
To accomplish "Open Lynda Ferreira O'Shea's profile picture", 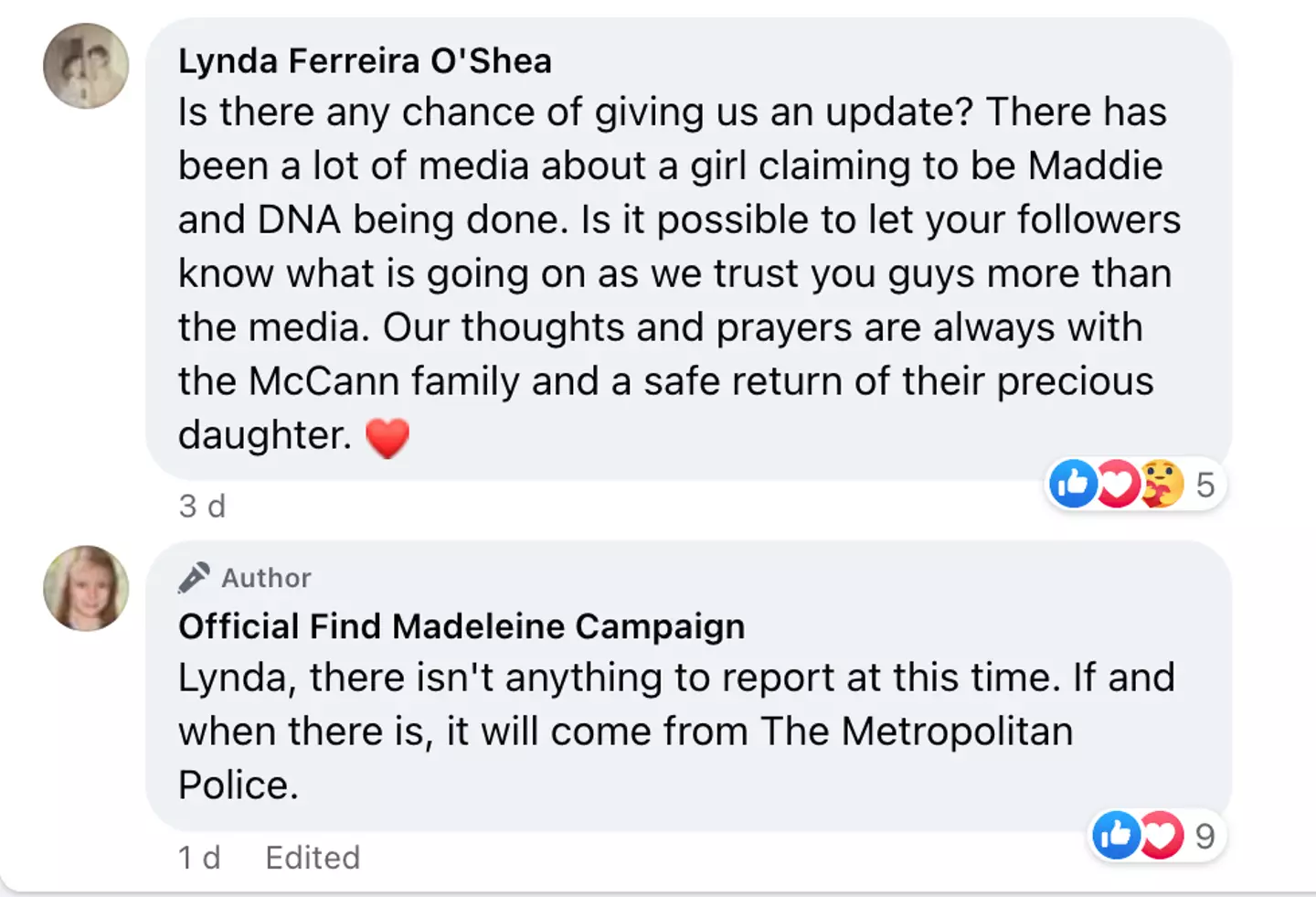I will pos(86,66).
